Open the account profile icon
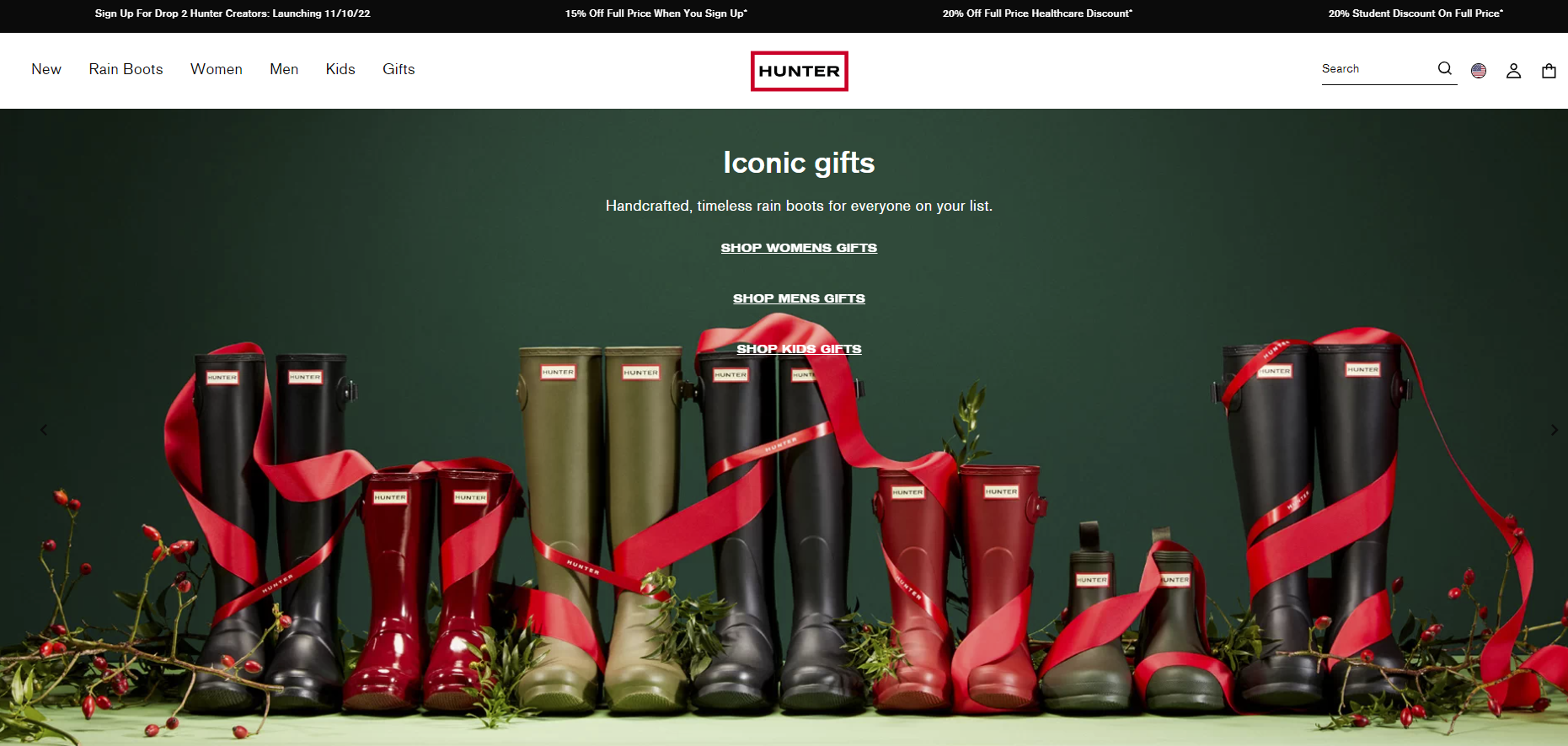Image resolution: width=1568 pixels, height=746 pixels. pos(1513,71)
